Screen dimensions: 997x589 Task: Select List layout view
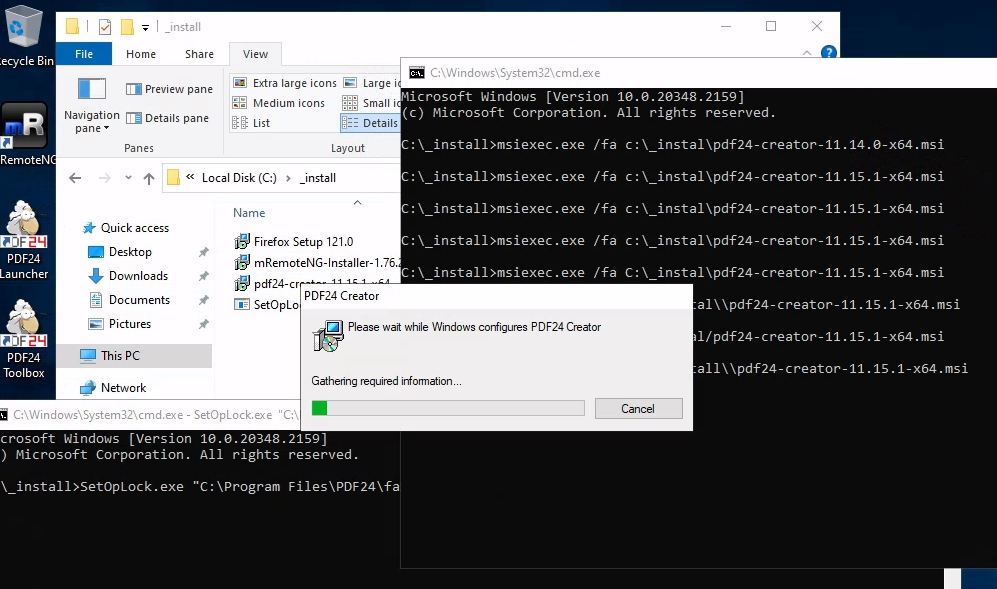click(251, 123)
